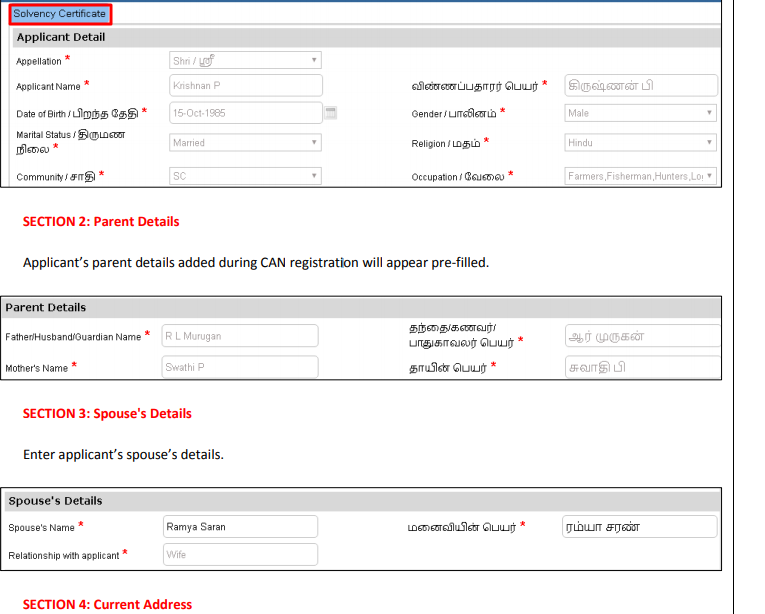This screenshot has height=614, width=765.
Task: Click the Relationship with applicant label
Action: pos(63,556)
